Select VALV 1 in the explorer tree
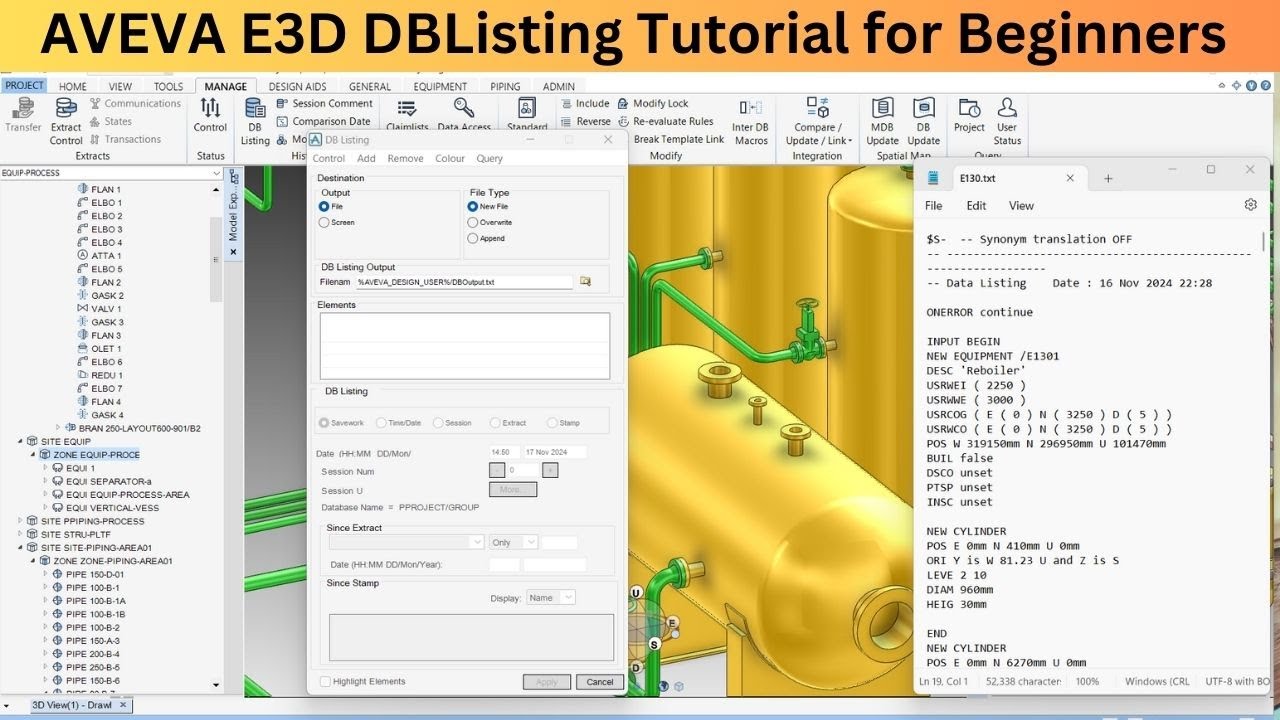Screen dimensions: 1280x720 click(x=98, y=309)
